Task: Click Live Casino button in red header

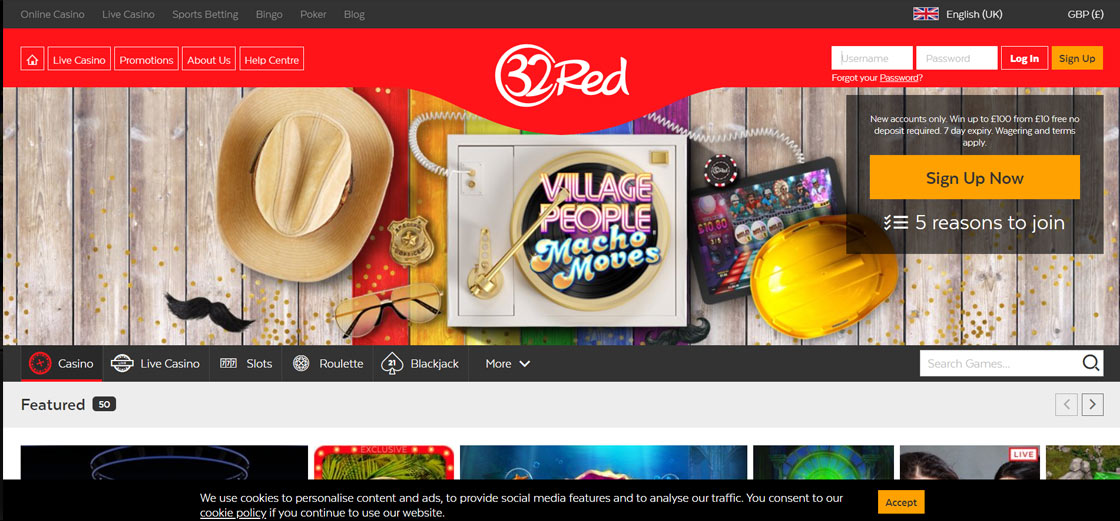Action: pos(79,59)
